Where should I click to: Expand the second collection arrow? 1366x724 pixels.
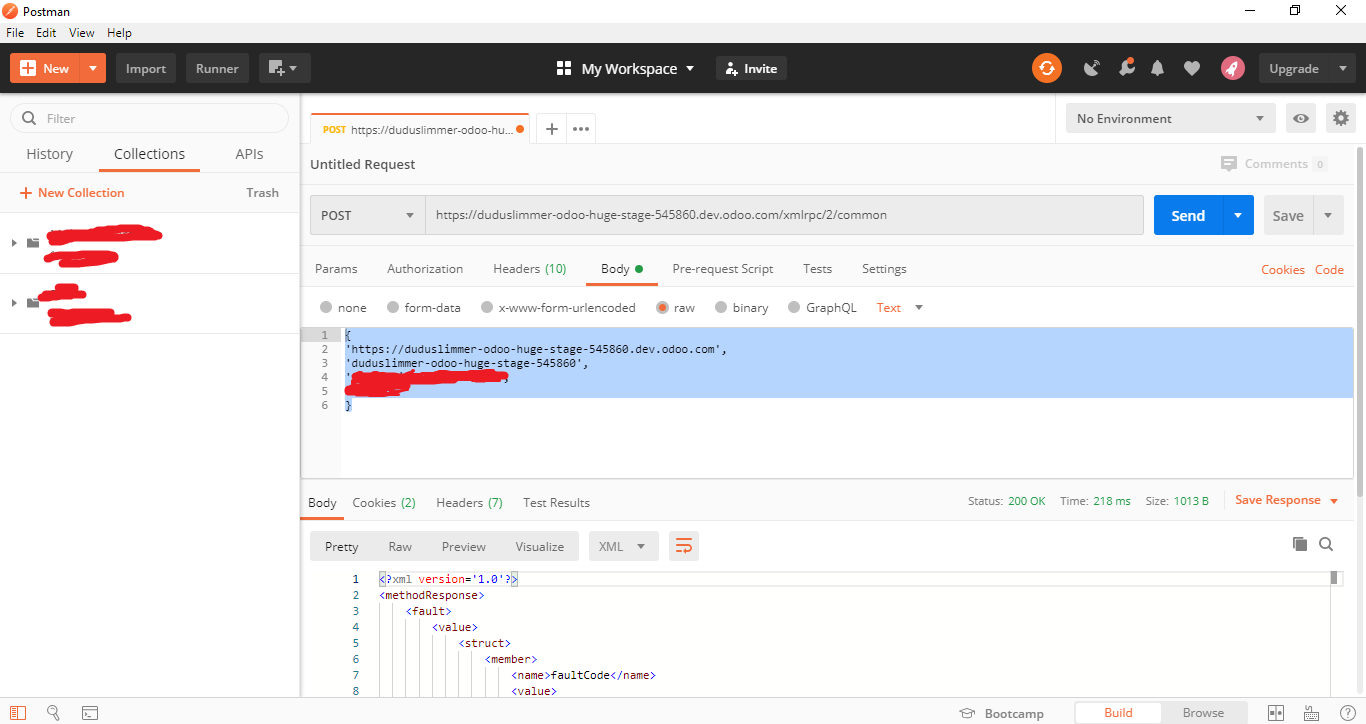pyautogui.click(x=13, y=302)
